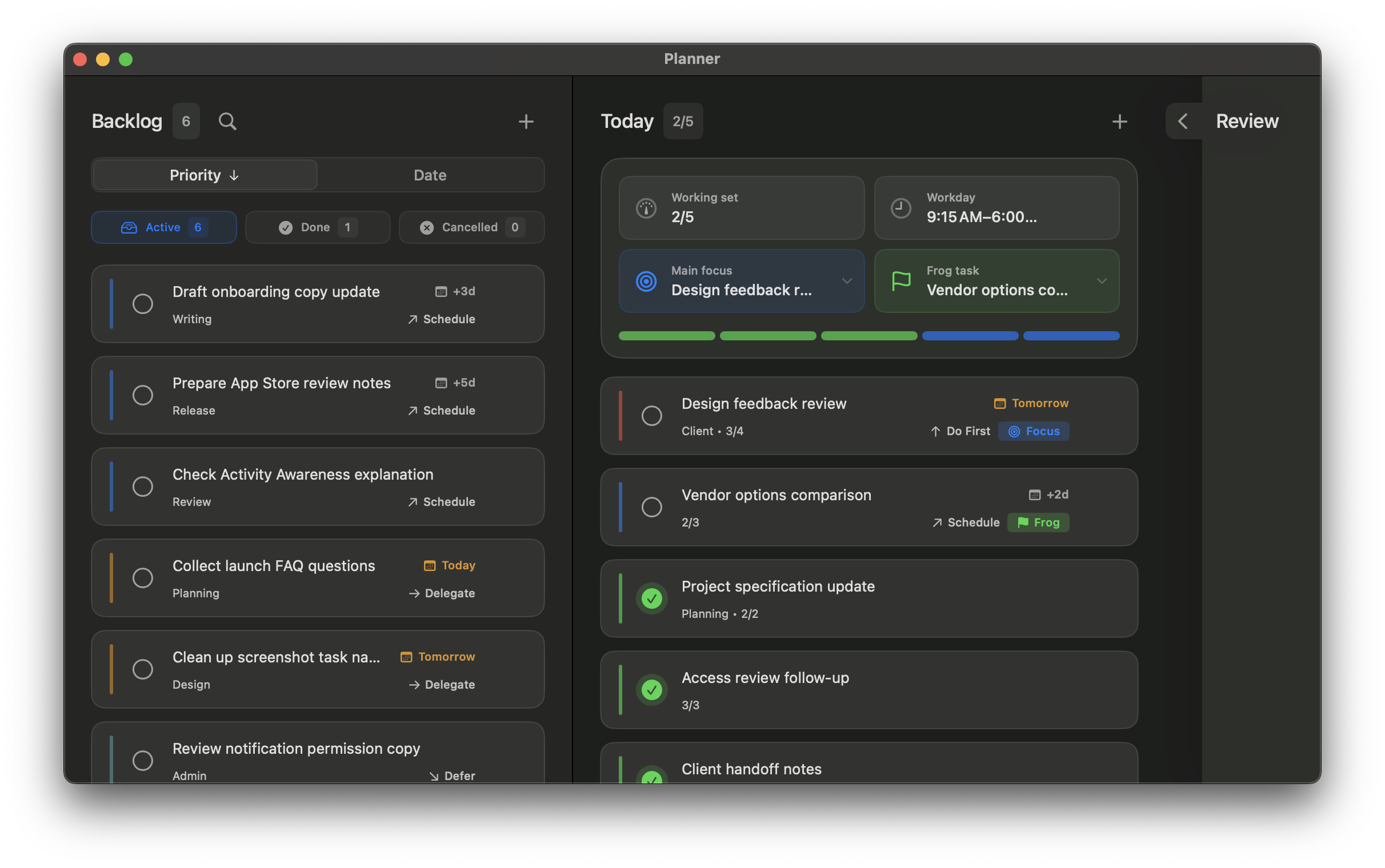Viewport: 1385px width, 868px height.
Task: Expand the Frog task dropdown chevron
Action: click(1102, 282)
